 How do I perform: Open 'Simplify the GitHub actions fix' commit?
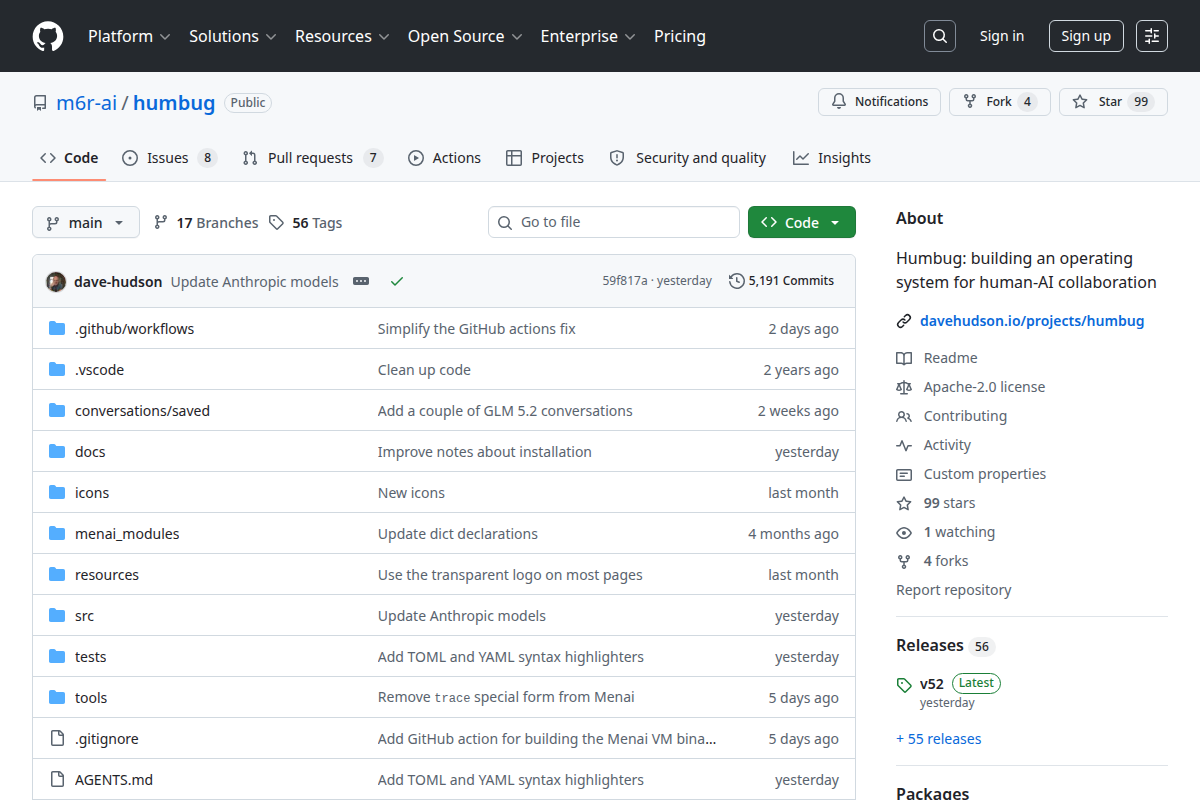click(x=477, y=329)
